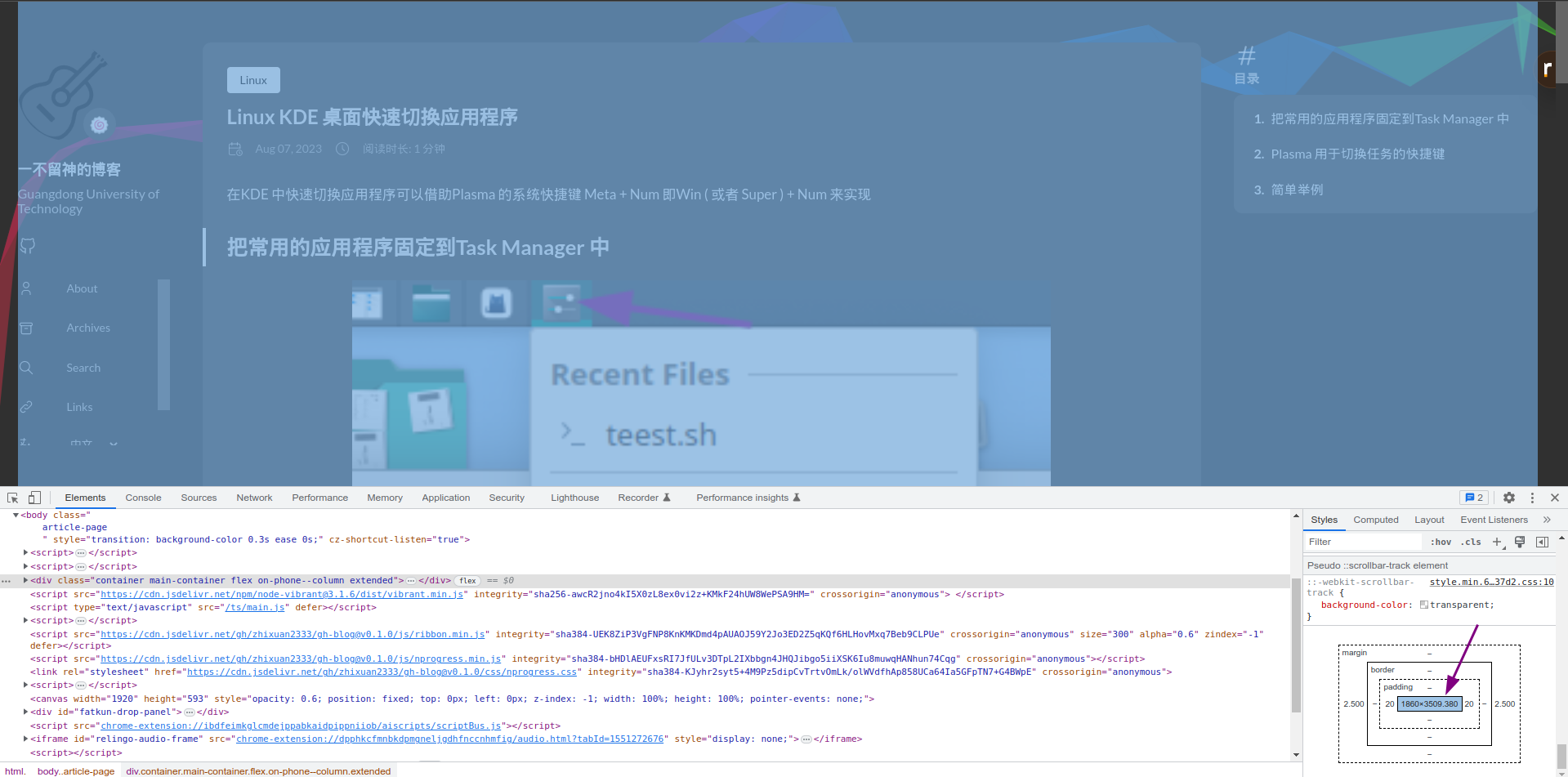This screenshot has width=1568, height=777.
Task: Open GitHub icon in blog sidebar
Action: click(x=28, y=245)
